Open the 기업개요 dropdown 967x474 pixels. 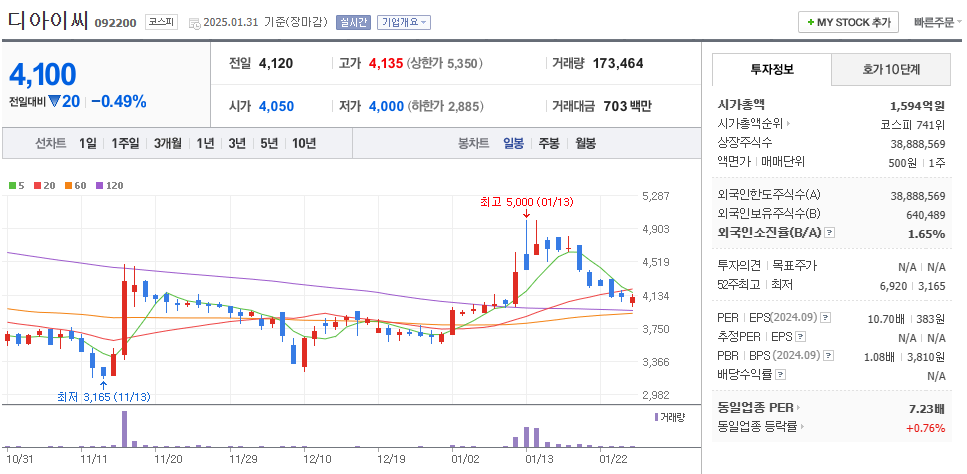point(404,22)
